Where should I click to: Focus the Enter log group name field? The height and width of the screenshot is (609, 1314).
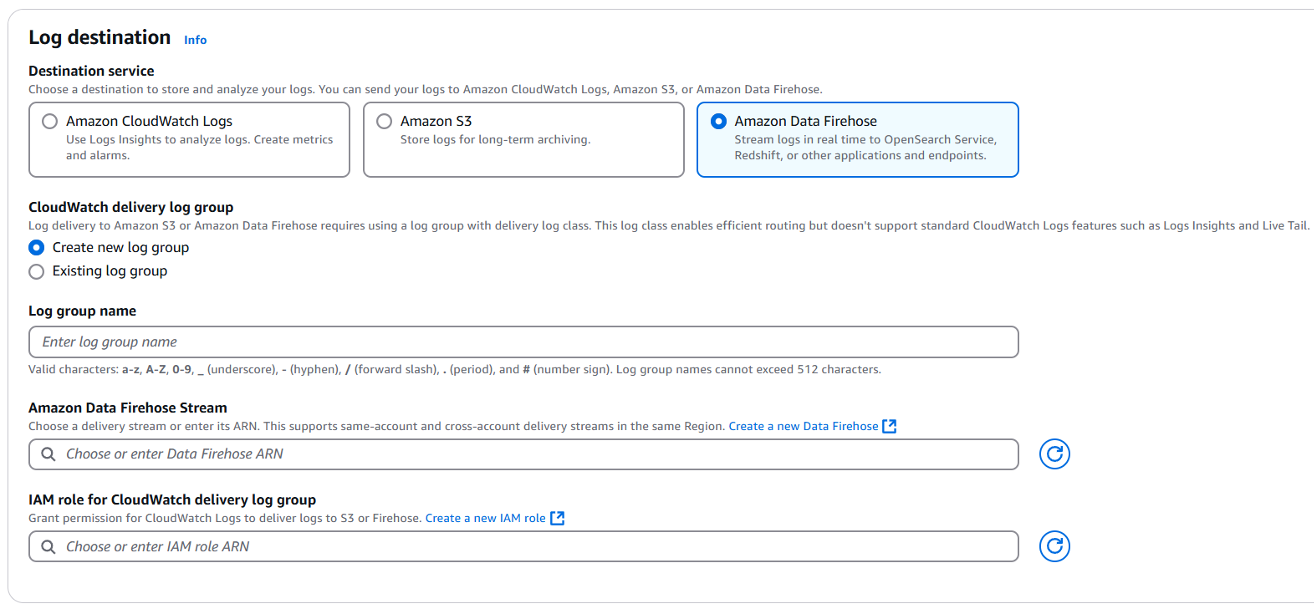pyautogui.click(x=524, y=342)
